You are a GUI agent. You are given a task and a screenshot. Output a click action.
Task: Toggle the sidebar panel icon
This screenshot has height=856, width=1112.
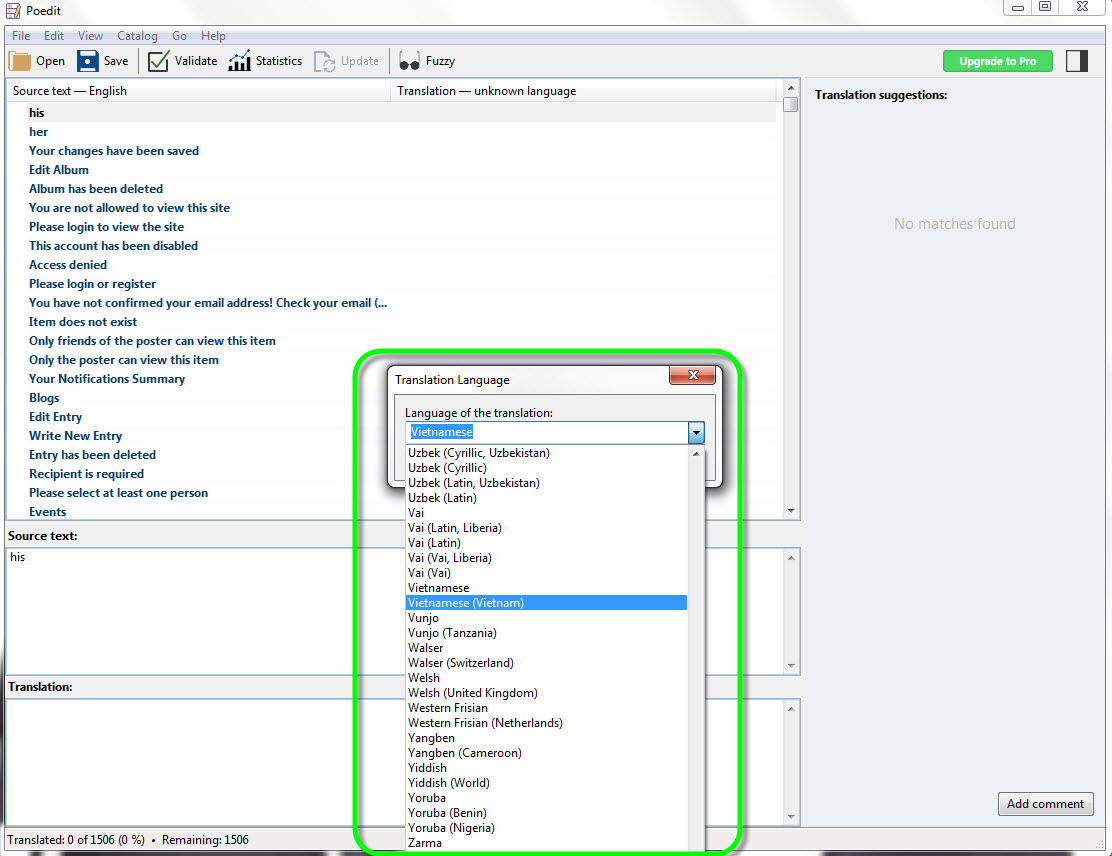point(1076,61)
